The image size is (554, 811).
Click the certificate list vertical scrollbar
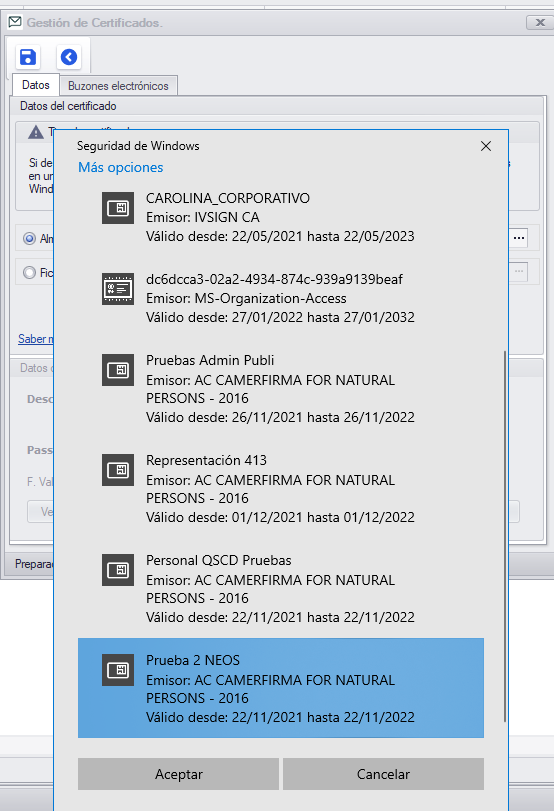[x=504, y=536]
